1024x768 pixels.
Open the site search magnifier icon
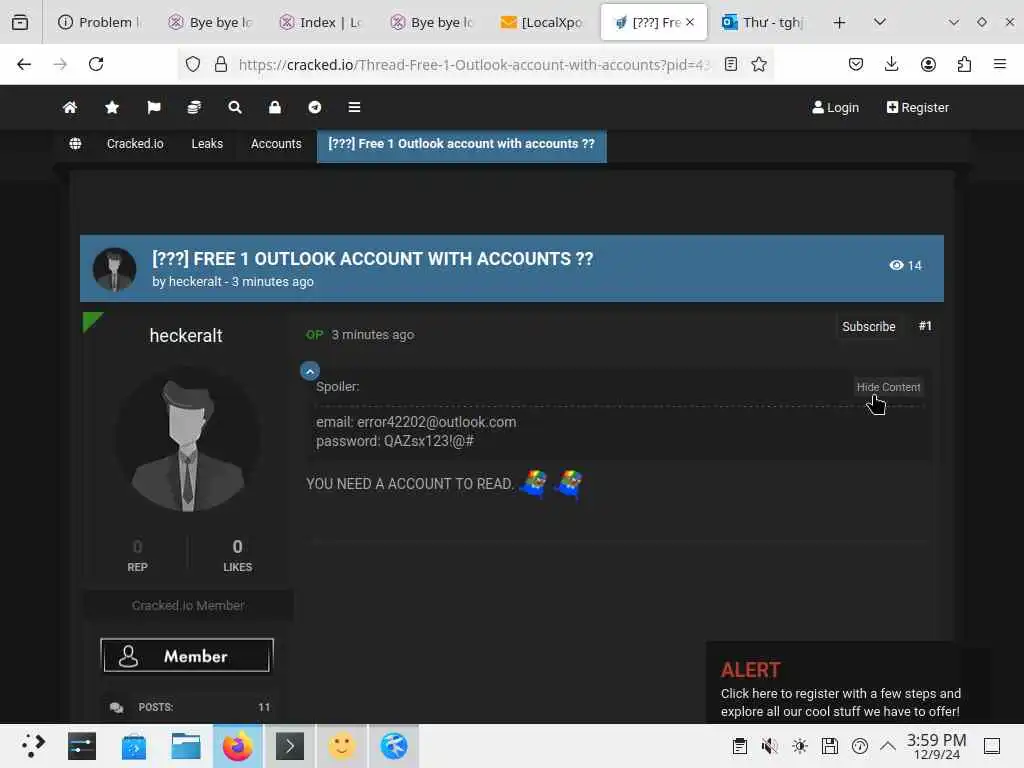tap(235, 107)
